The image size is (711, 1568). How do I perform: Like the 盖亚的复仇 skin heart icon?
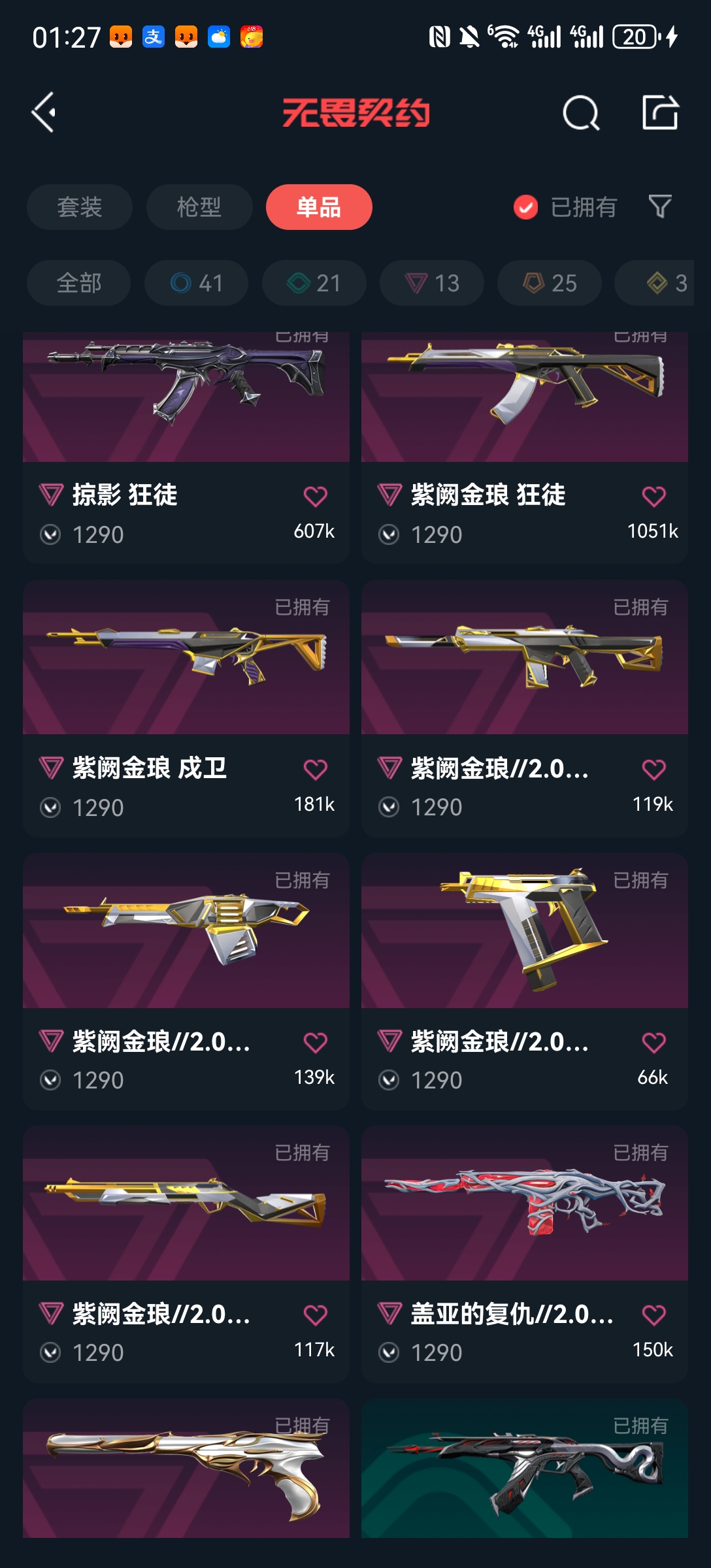coord(653,1315)
